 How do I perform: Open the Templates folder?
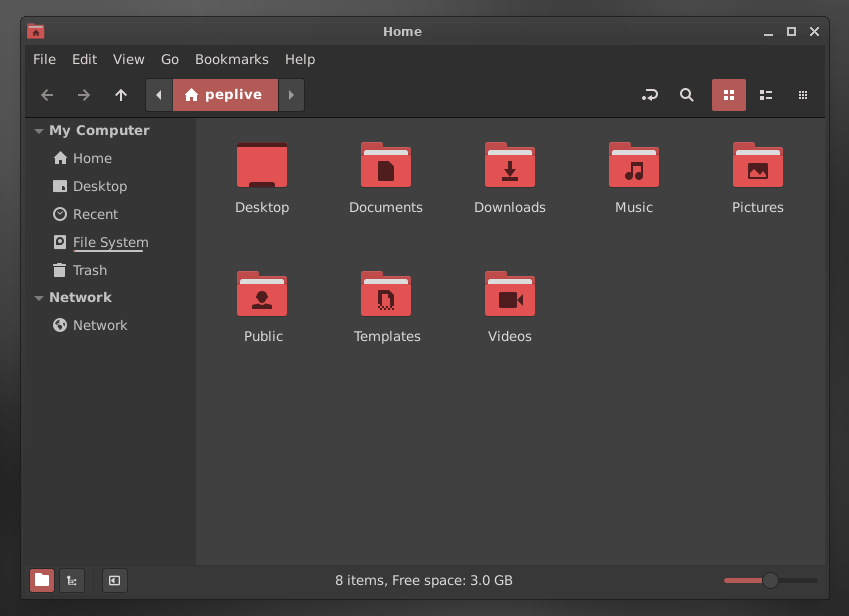pos(386,294)
